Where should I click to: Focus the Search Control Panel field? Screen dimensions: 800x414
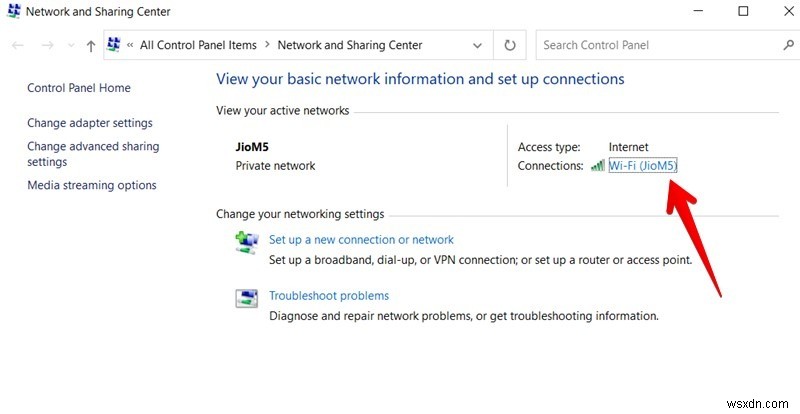pos(655,45)
